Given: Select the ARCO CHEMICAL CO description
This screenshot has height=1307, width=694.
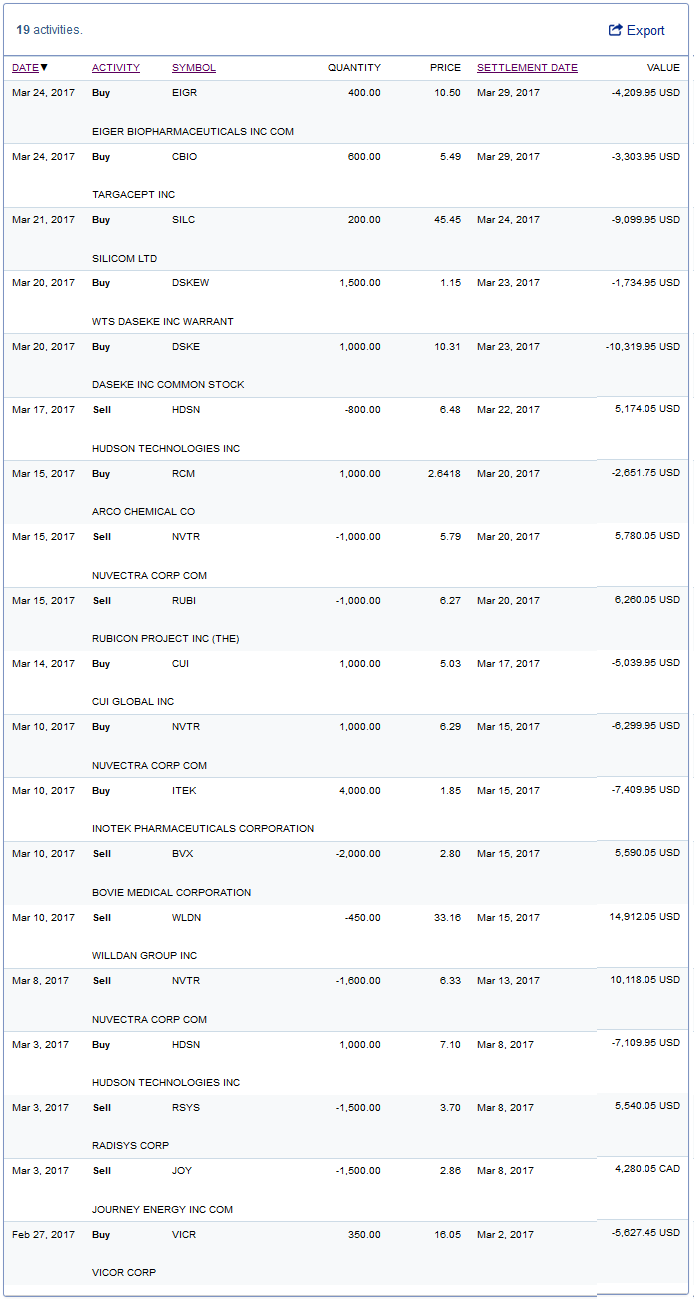Looking at the screenshot, I should point(143,512).
